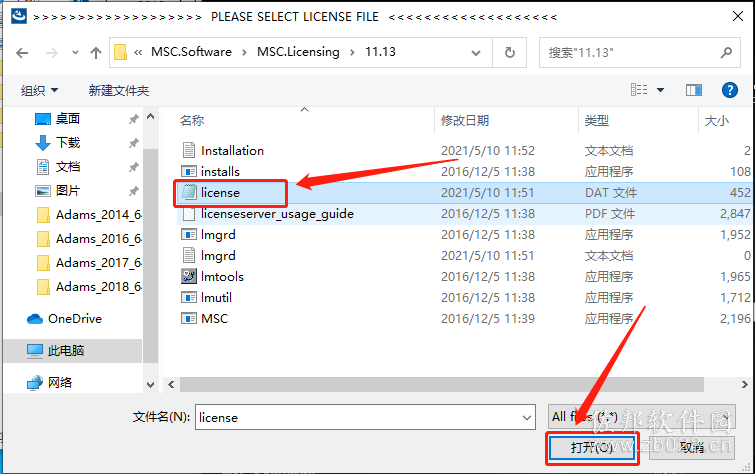The width and height of the screenshot is (755, 474).
Task: Click MSC.Licensing in the address path
Action: (298, 52)
